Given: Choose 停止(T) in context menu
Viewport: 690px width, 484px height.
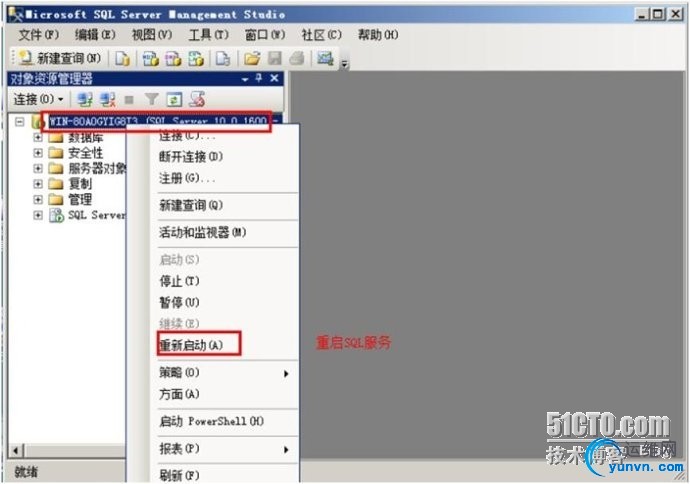Looking at the screenshot, I should (x=224, y=281).
